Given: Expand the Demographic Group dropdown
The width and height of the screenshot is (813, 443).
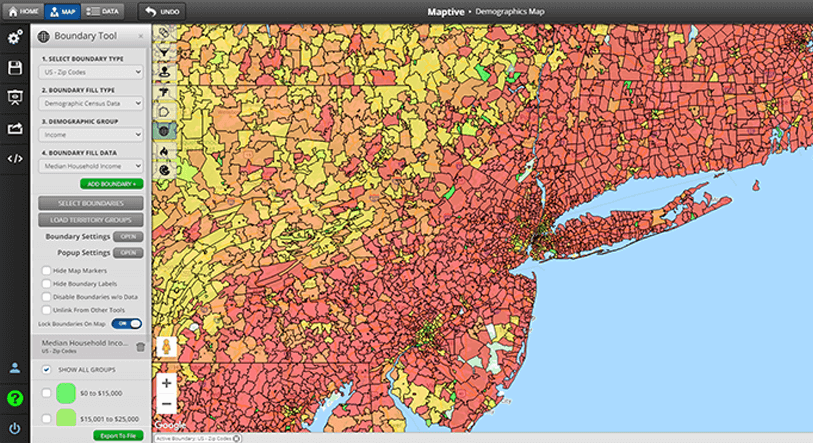Looking at the screenshot, I should 91,135.
